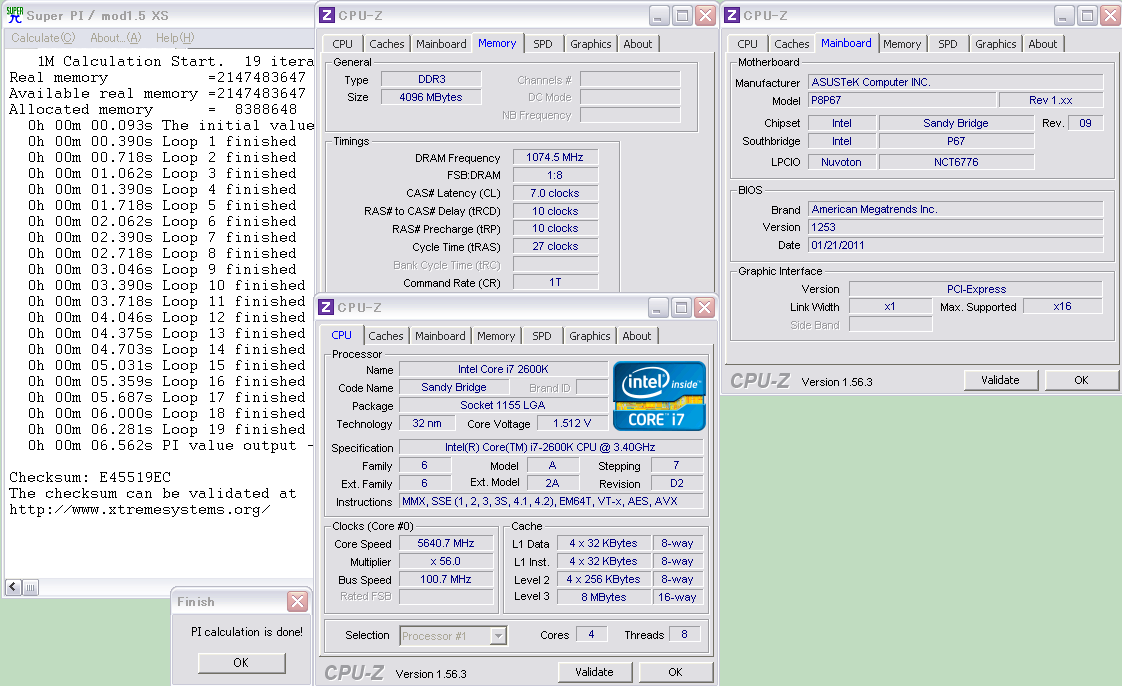Open the Processor #1 selection dropdown

pyautogui.click(x=498, y=635)
